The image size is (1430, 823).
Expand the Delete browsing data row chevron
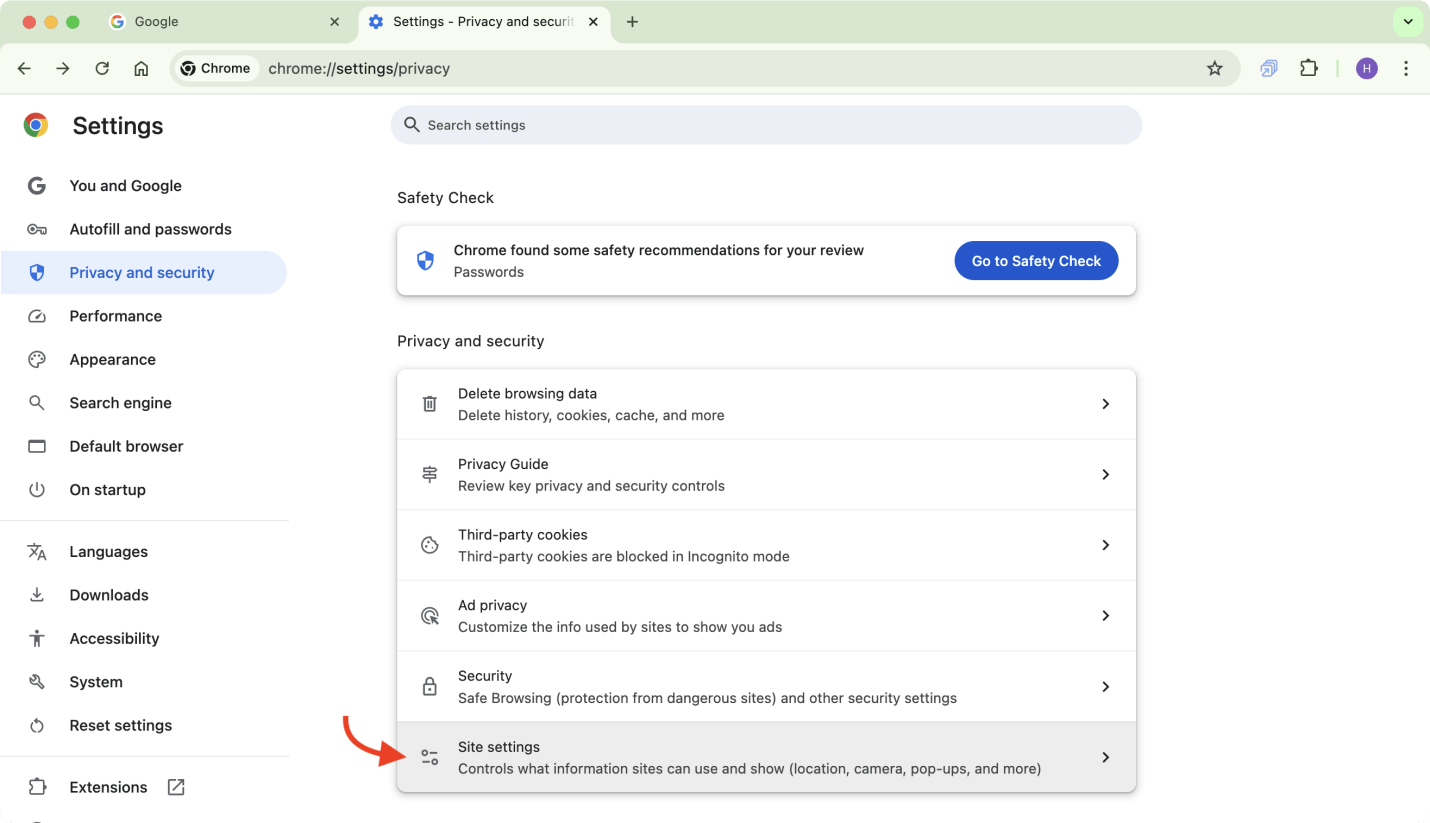pyautogui.click(x=1105, y=404)
